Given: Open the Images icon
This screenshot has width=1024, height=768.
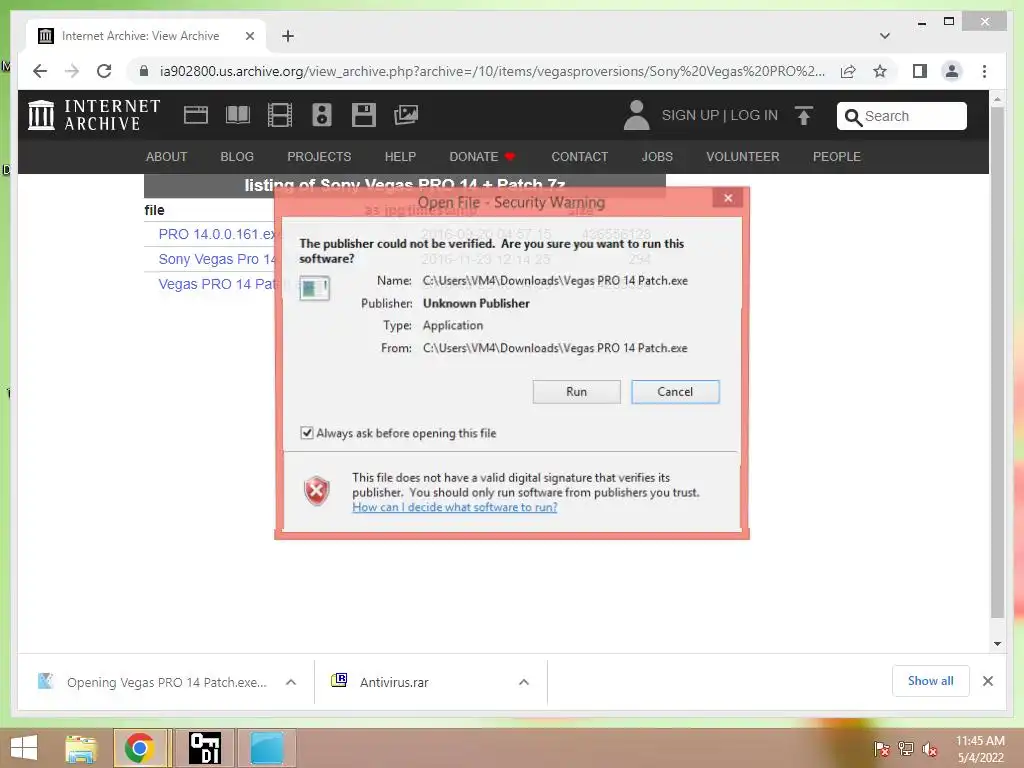Looking at the screenshot, I should (406, 115).
